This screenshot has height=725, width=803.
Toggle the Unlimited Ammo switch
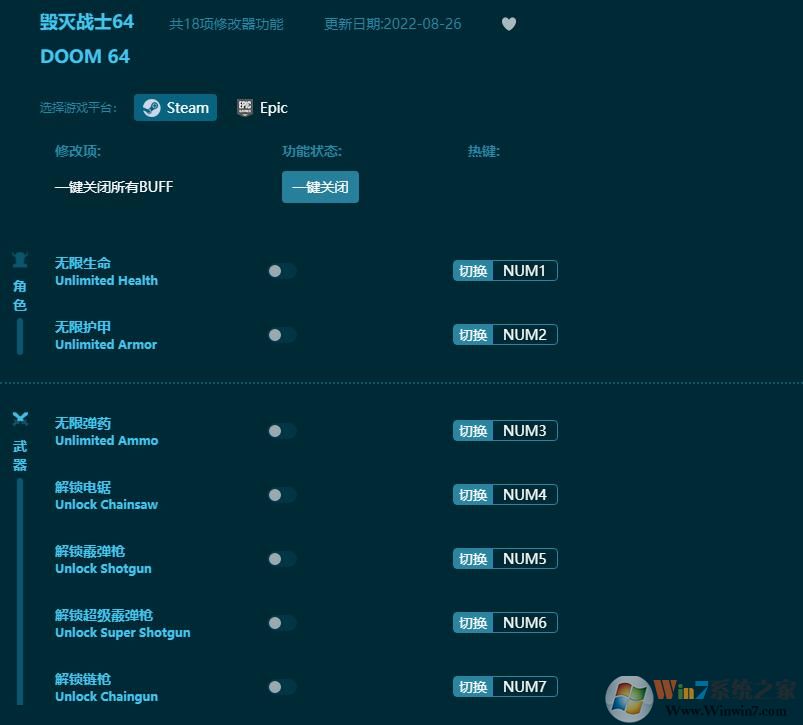[x=281, y=430]
